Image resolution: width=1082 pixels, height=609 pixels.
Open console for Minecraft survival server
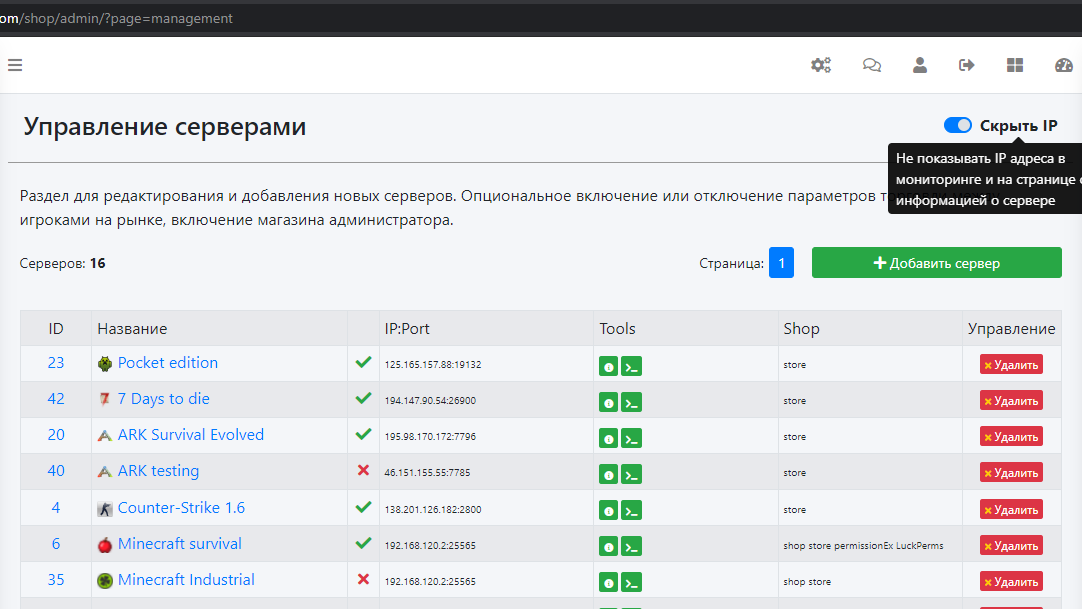pyautogui.click(x=631, y=547)
